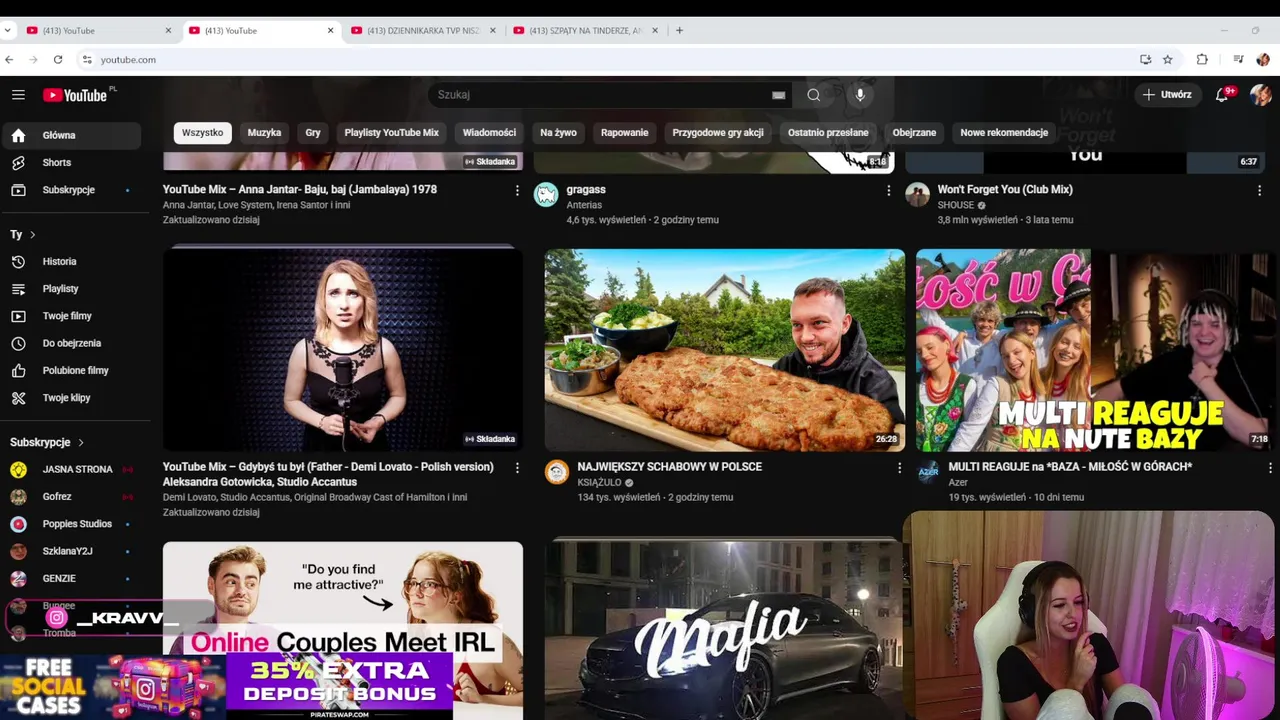Open JASNA STRONA subscription channel

coord(71,470)
